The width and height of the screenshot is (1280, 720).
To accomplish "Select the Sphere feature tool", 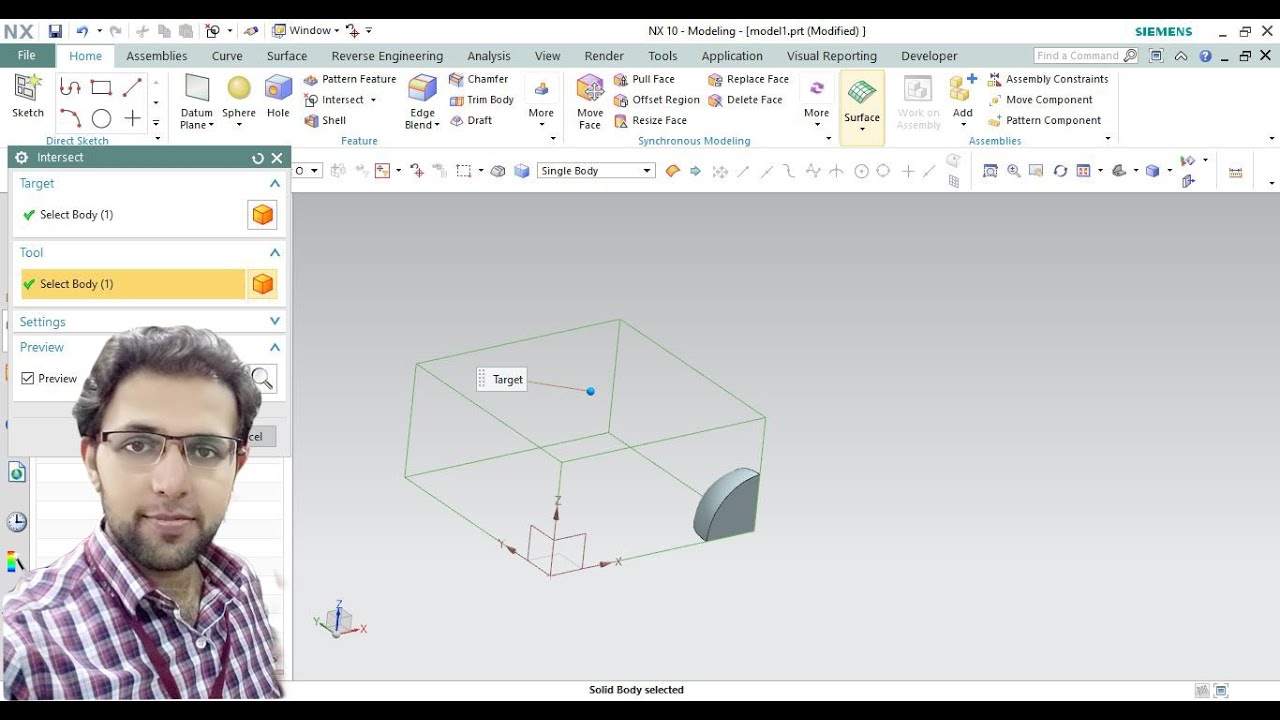I will point(239,97).
